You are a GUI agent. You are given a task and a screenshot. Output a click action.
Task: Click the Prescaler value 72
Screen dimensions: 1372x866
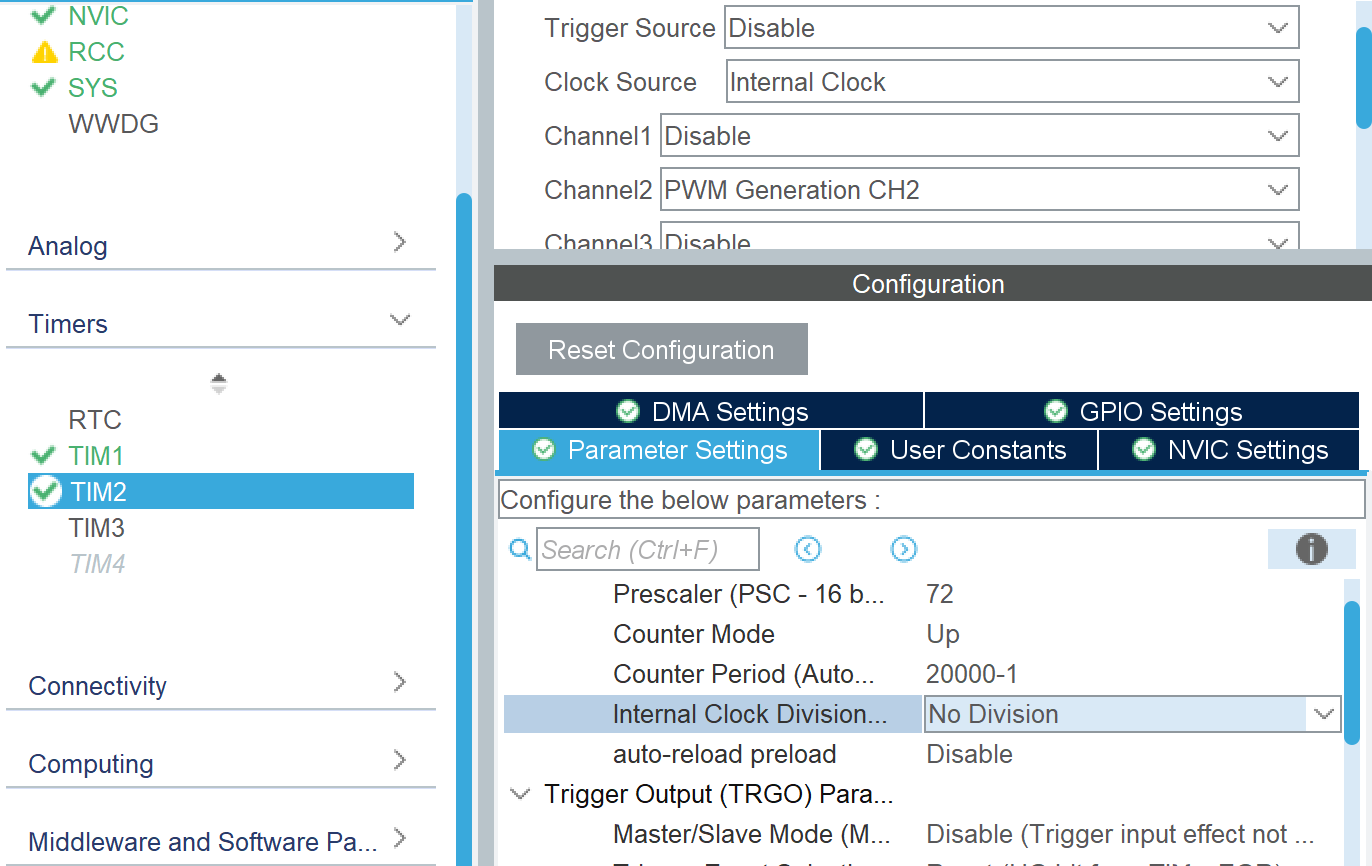click(x=940, y=594)
